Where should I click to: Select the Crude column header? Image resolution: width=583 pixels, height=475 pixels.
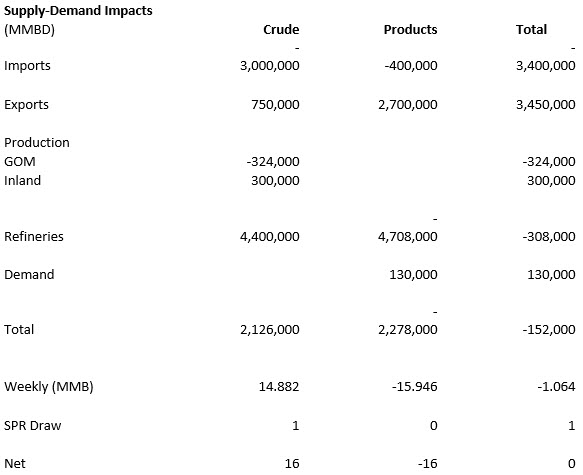(x=281, y=29)
